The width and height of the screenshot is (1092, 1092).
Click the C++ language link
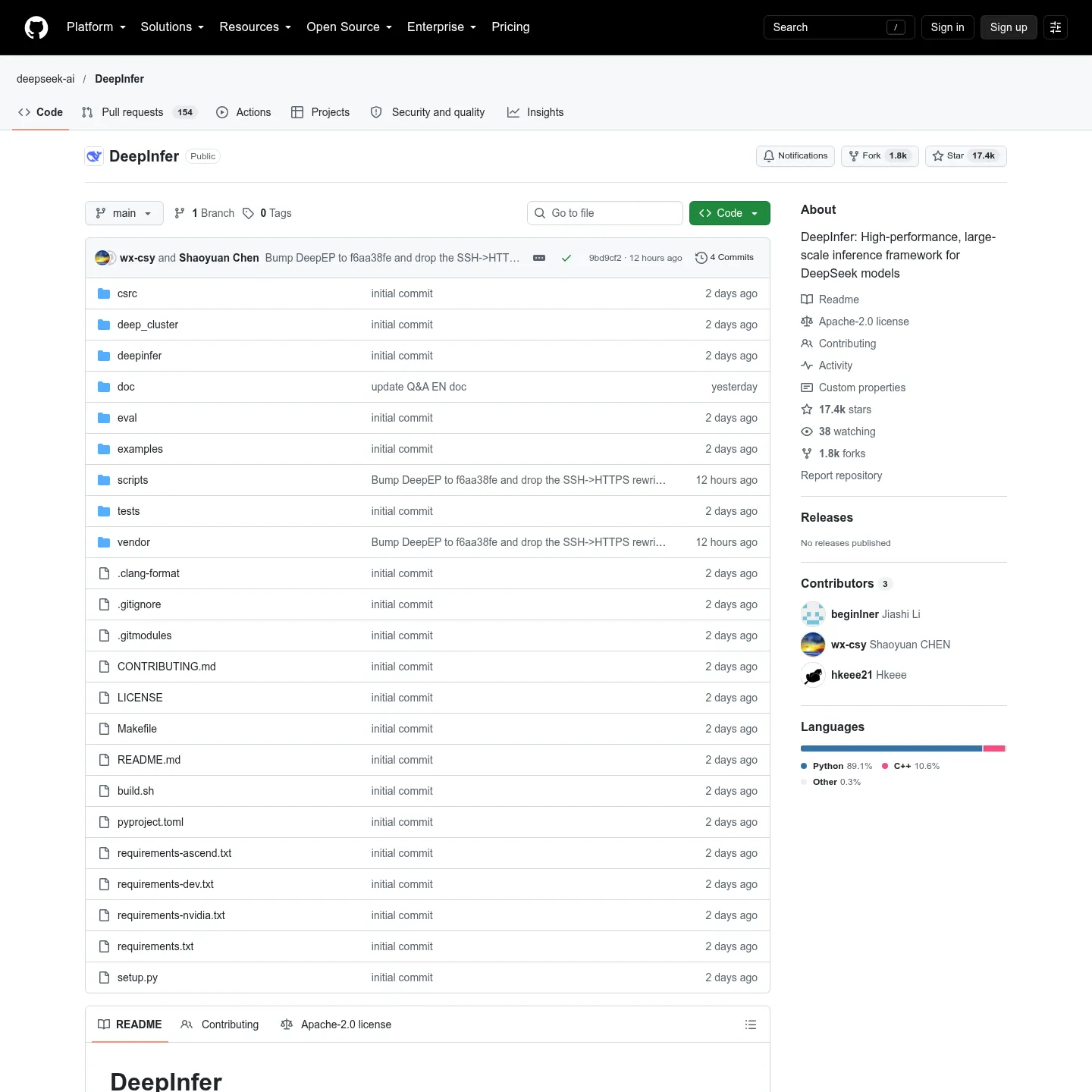(910, 766)
